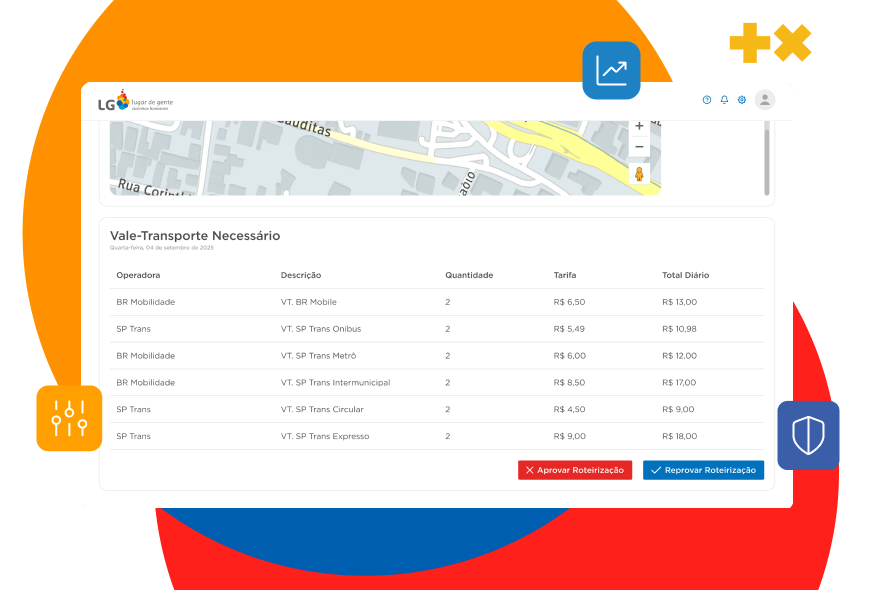The image size is (874, 590).
Task: Zoom out on the map with the minus control
Action: click(x=639, y=146)
